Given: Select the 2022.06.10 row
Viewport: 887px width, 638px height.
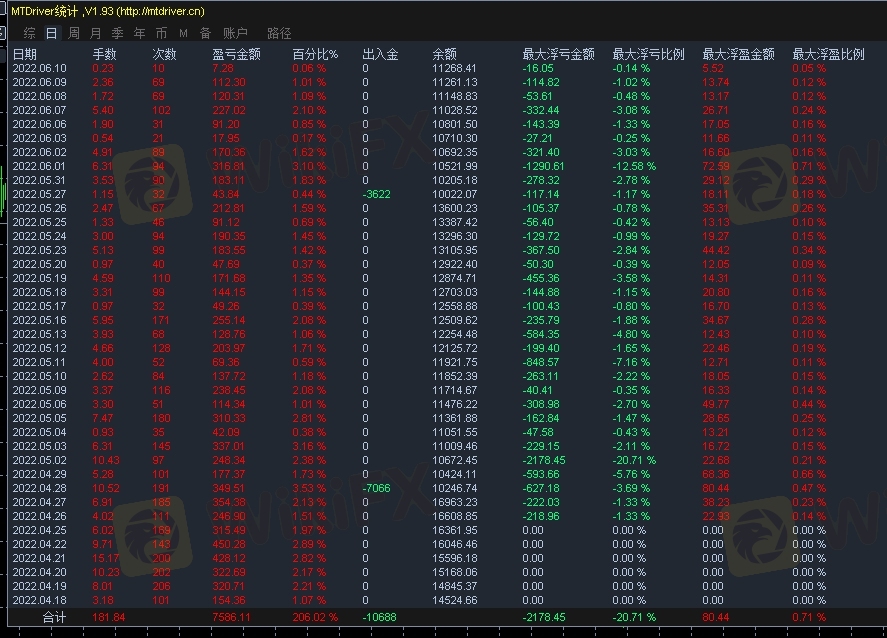Looking at the screenshot, I should [39, 68].
